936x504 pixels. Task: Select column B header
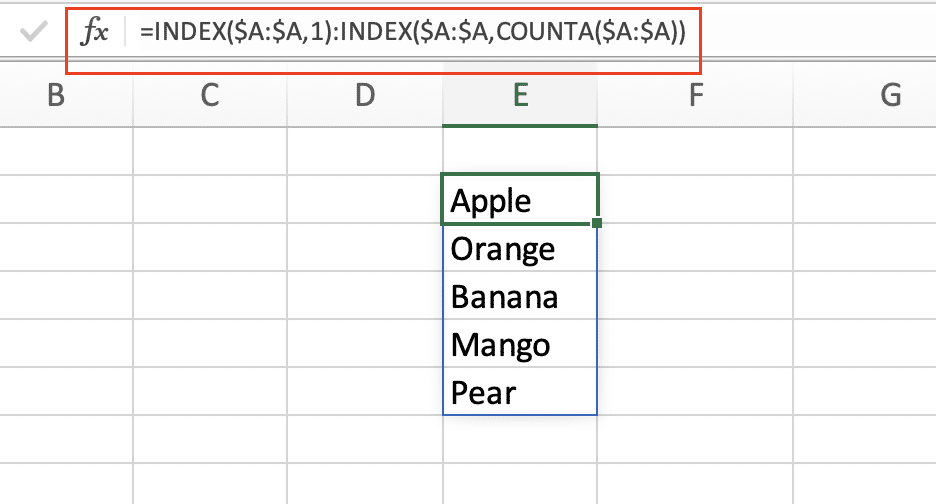pyautogui.click(x=56, y=96)
